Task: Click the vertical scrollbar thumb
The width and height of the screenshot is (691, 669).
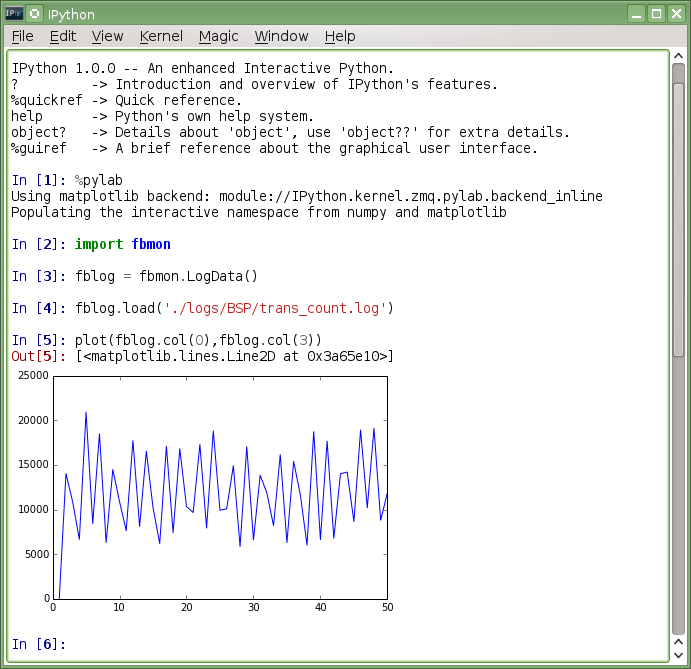Action: point(679,219)
